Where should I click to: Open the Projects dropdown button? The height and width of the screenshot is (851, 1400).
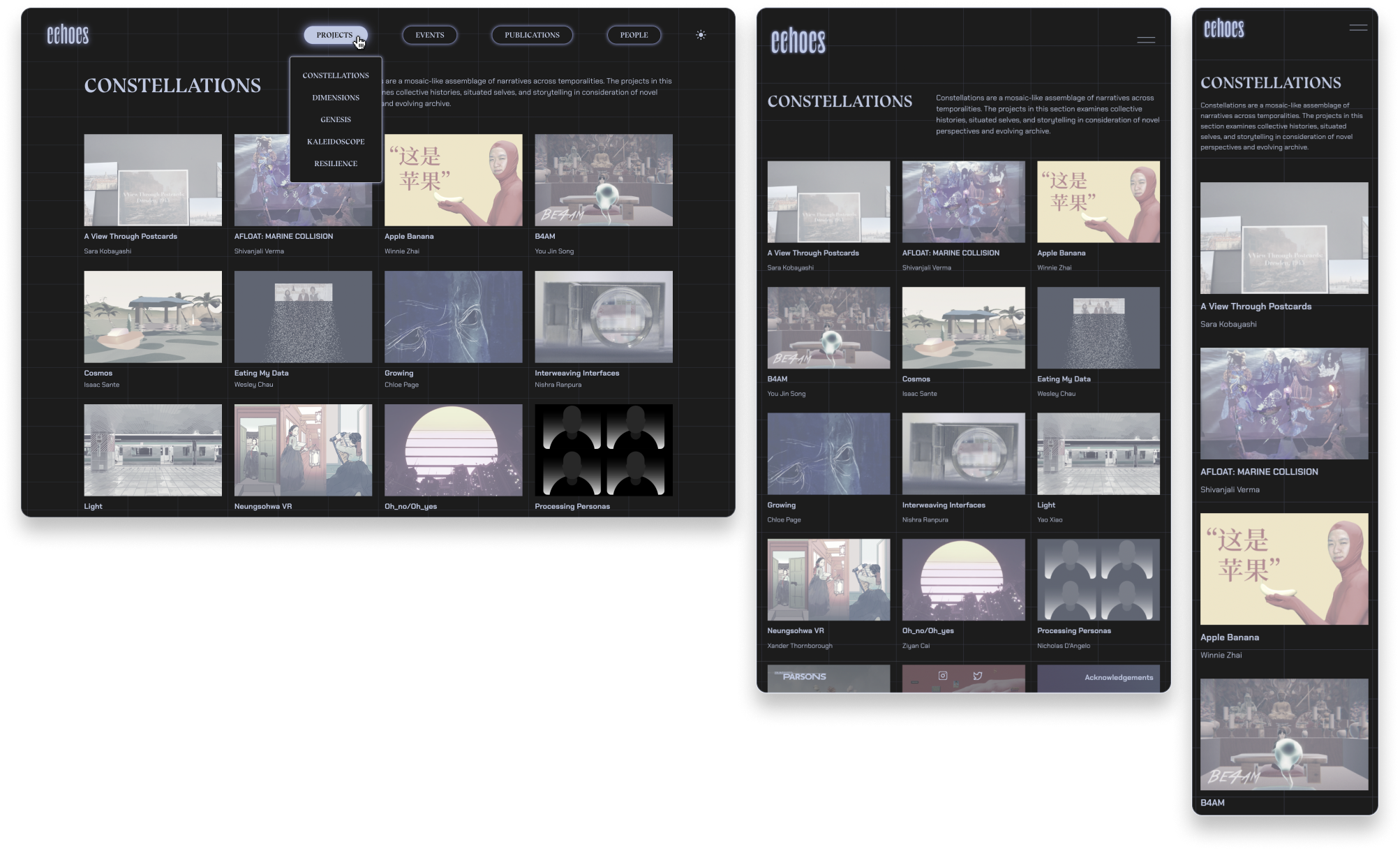pyautogui.click(x=335, y=35)
